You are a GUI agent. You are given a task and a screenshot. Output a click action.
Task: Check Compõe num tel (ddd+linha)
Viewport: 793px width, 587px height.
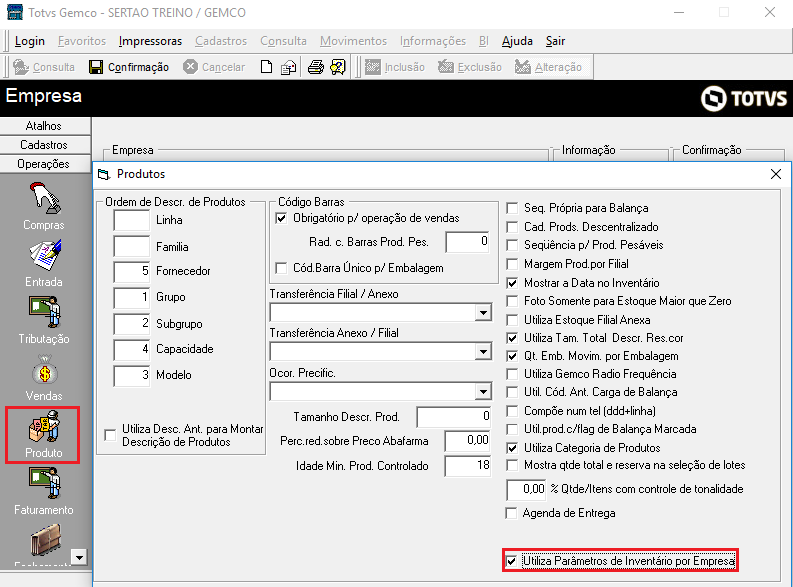coord(512,411)
